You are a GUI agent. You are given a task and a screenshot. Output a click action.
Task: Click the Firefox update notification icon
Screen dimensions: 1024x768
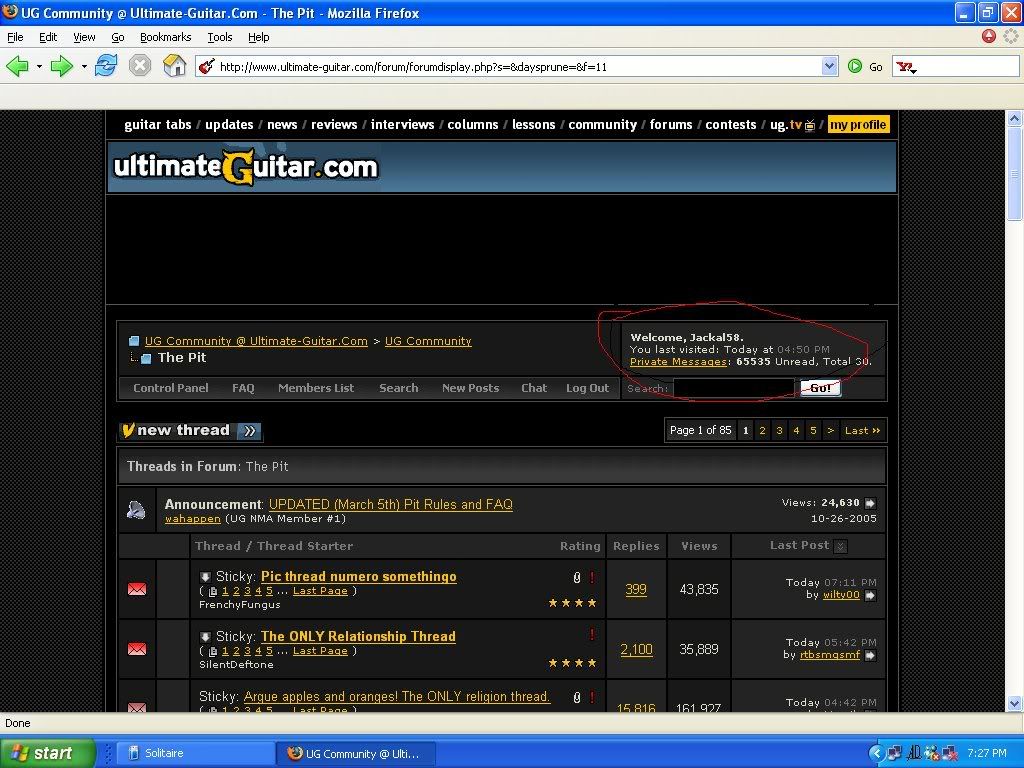click(x=989, y=37)
